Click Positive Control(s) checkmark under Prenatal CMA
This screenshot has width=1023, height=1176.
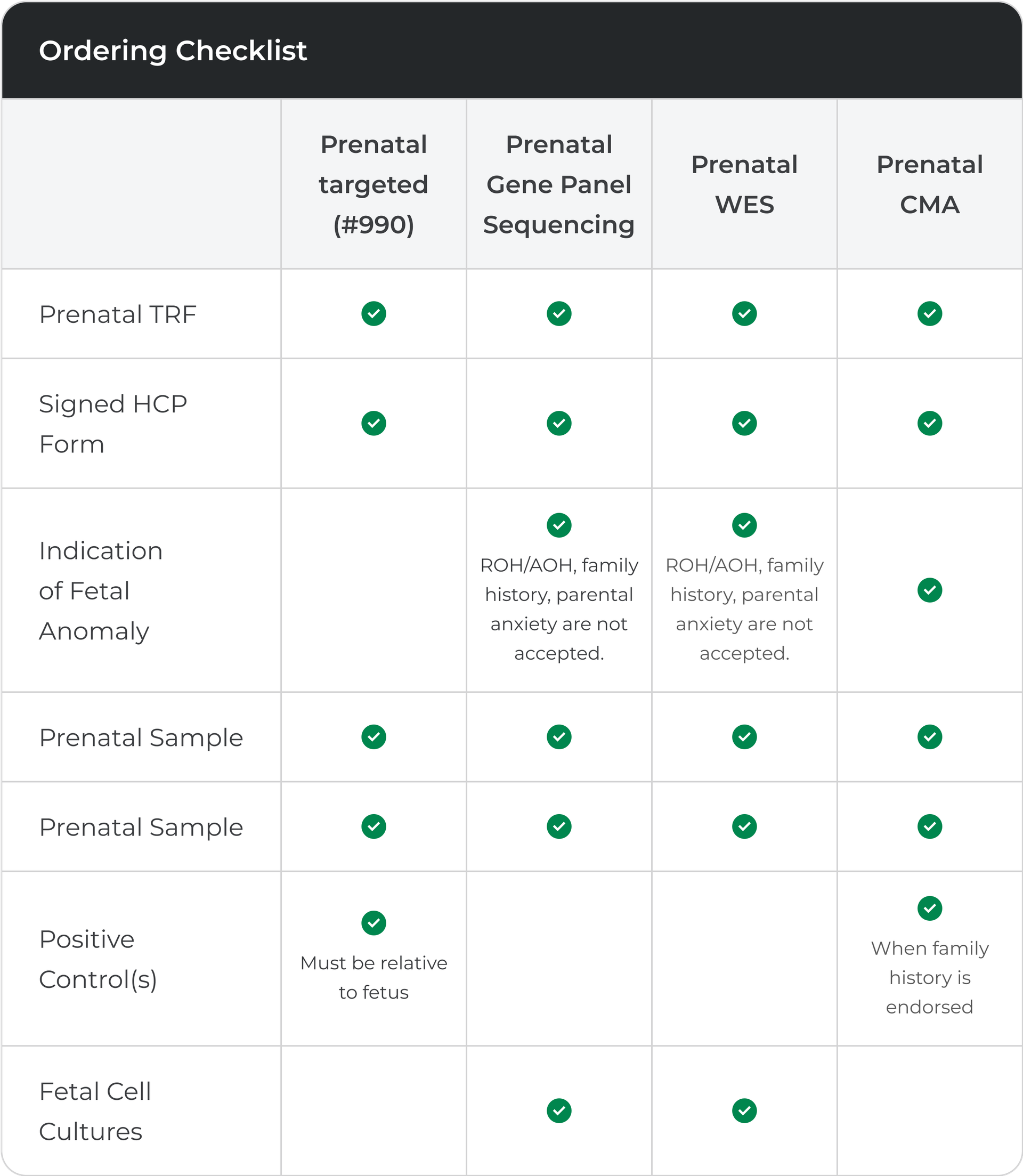click(x=929, y=907)
